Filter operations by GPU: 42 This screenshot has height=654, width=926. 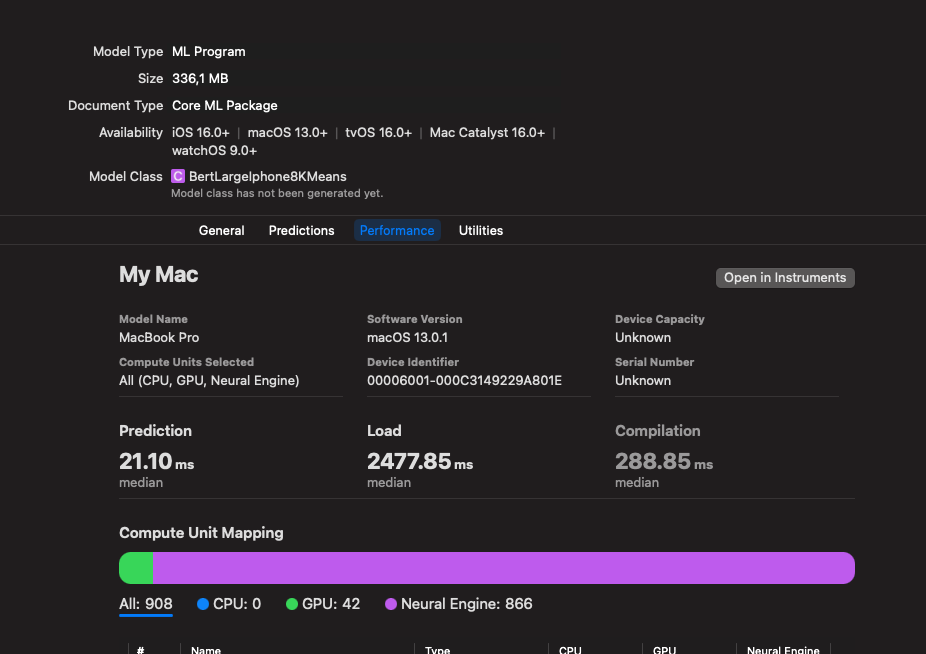(330, 604)
